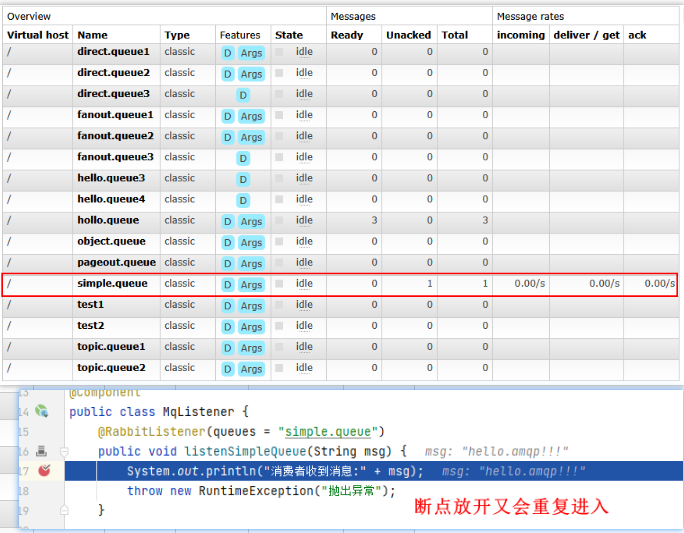Collapse the listenSimpleQueue method fold marker
This screenshot has height=533, width=684.
[x=62, y=451]
